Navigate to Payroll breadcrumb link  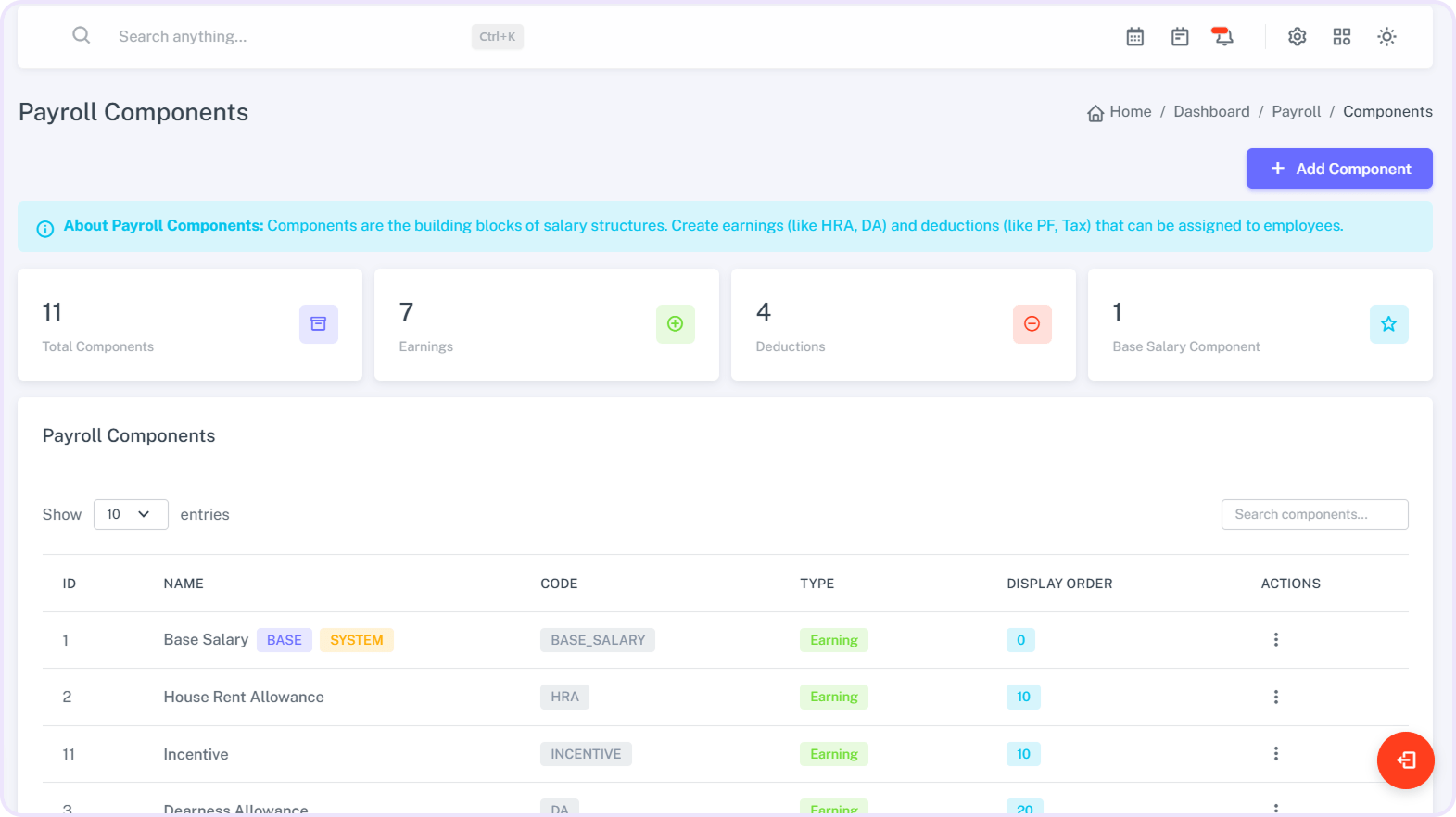(x=1296, y=112)
